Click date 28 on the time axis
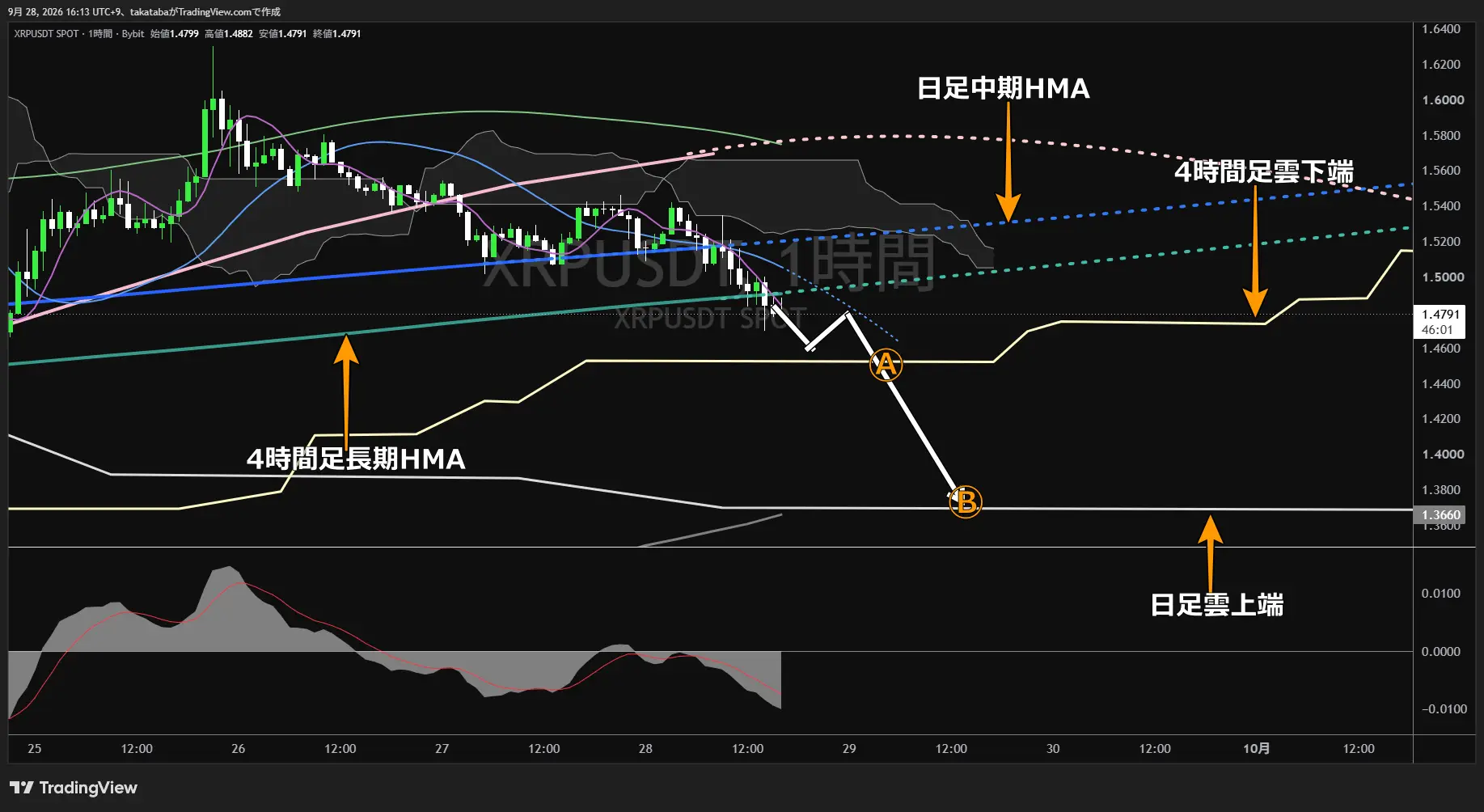The height and width of the screenshot is (812, 1484). [x=645, y=749]
